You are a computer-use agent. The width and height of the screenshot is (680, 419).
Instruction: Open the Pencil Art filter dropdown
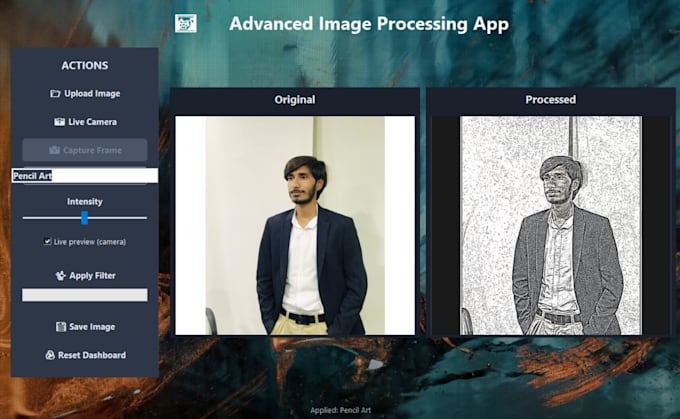[85, 176]
